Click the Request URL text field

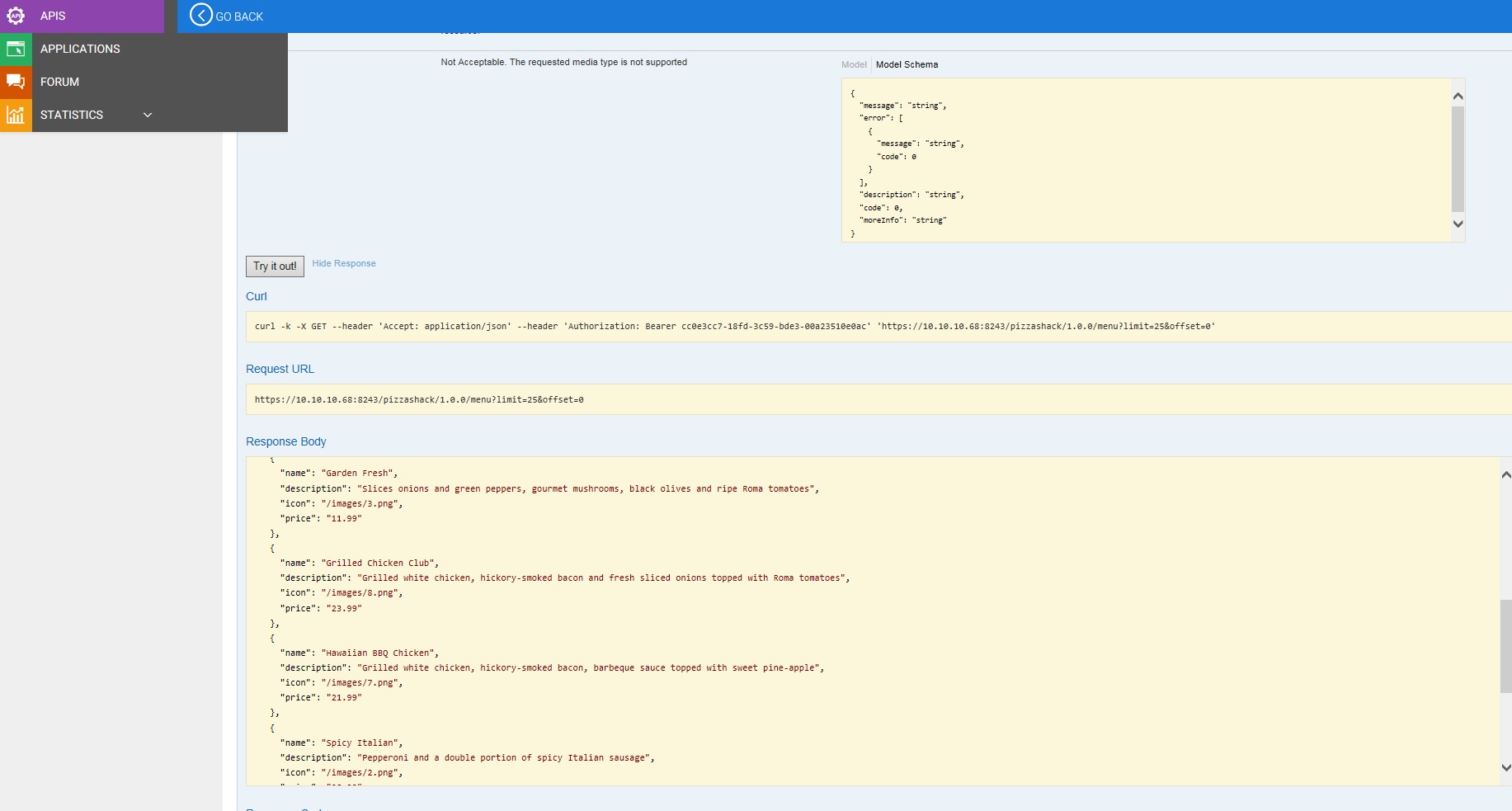click(577, 400)
